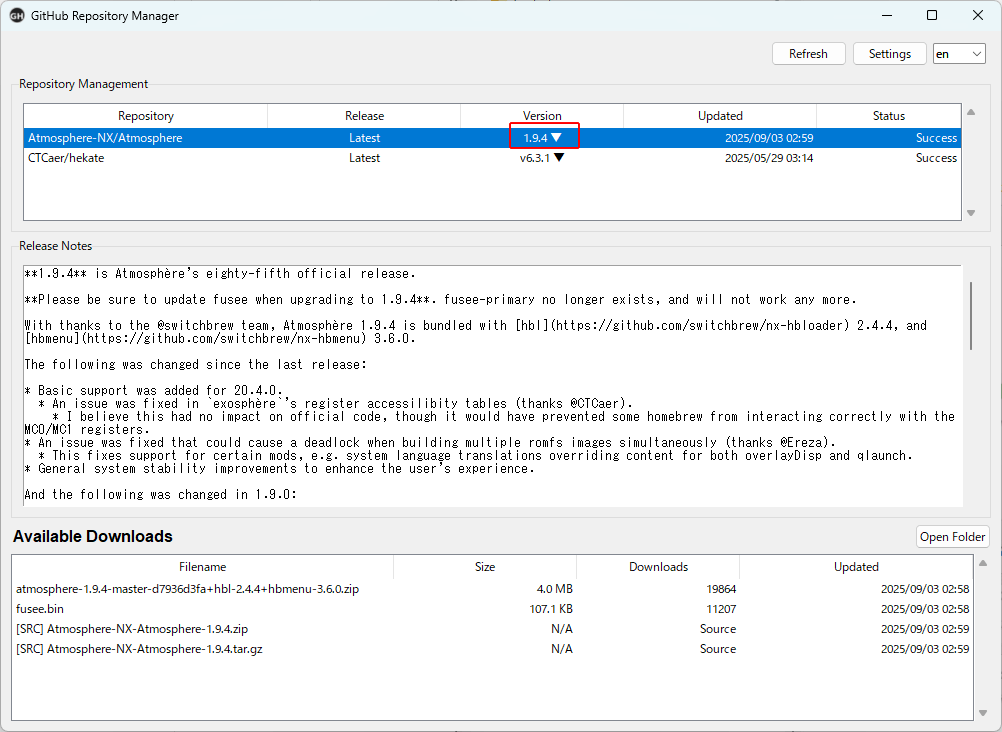This screenshot has width=1002, height=732.
Task: Select the Atmosphere-NX/Atmosphere repository row
Action: pyautogui.click(x=492, y=138)
